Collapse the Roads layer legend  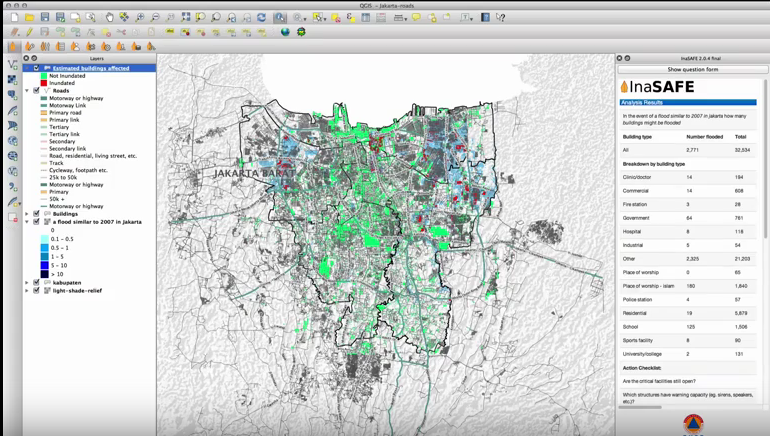click(x=27, y=90)
